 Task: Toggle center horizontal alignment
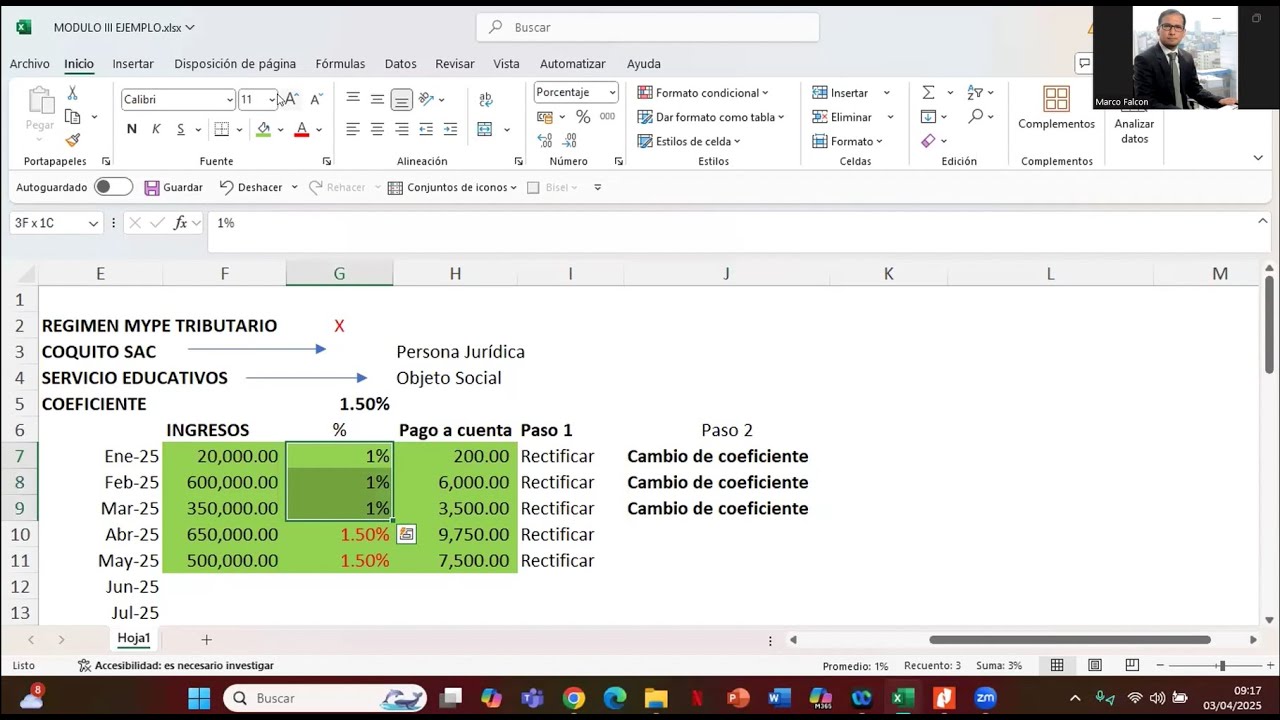point(377,129)
